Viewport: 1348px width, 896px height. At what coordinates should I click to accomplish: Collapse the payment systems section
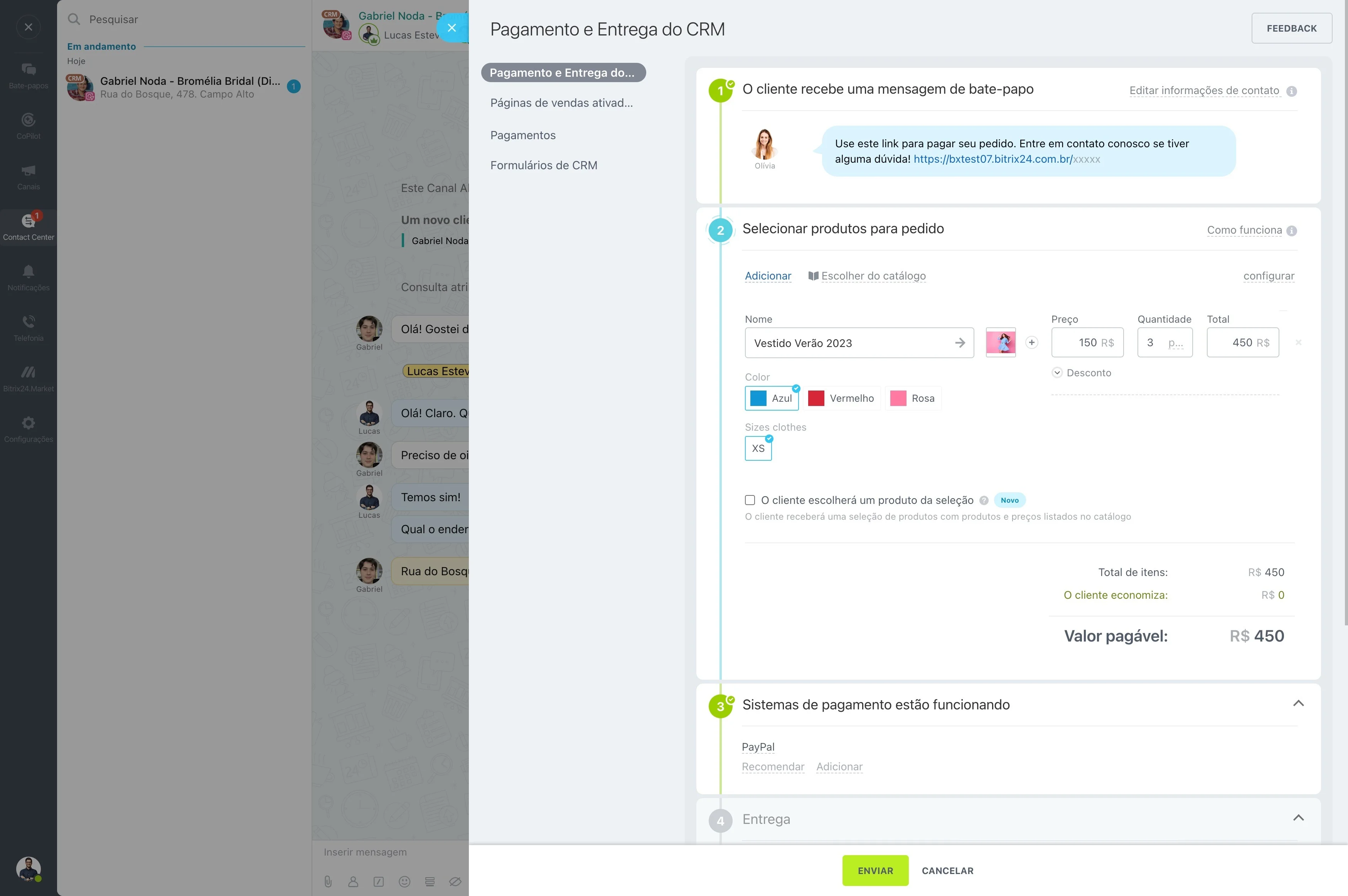coord(1298,704)
